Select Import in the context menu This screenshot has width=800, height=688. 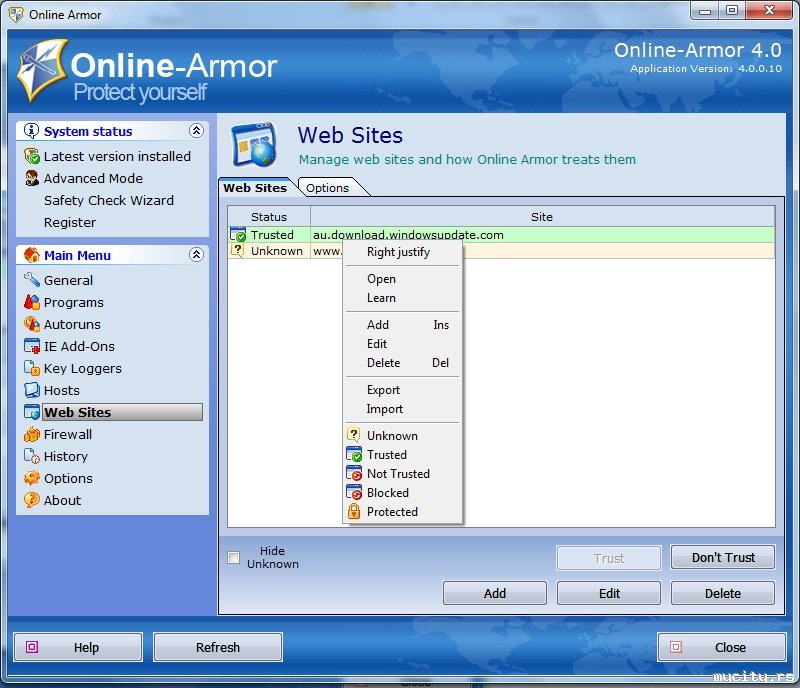403,408
